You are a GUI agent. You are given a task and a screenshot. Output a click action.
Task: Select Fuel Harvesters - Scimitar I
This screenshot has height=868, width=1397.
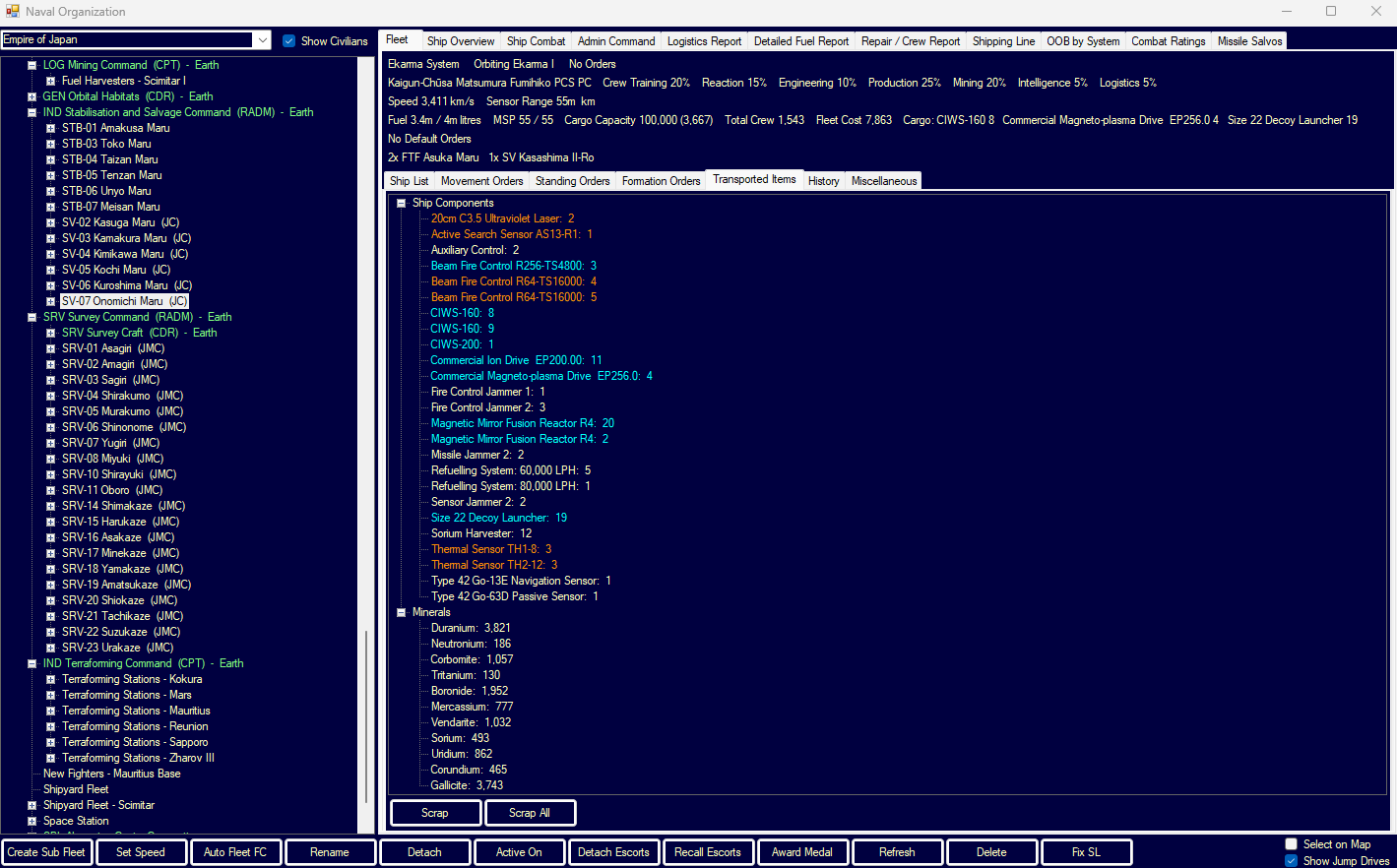[x=123, y=81]
